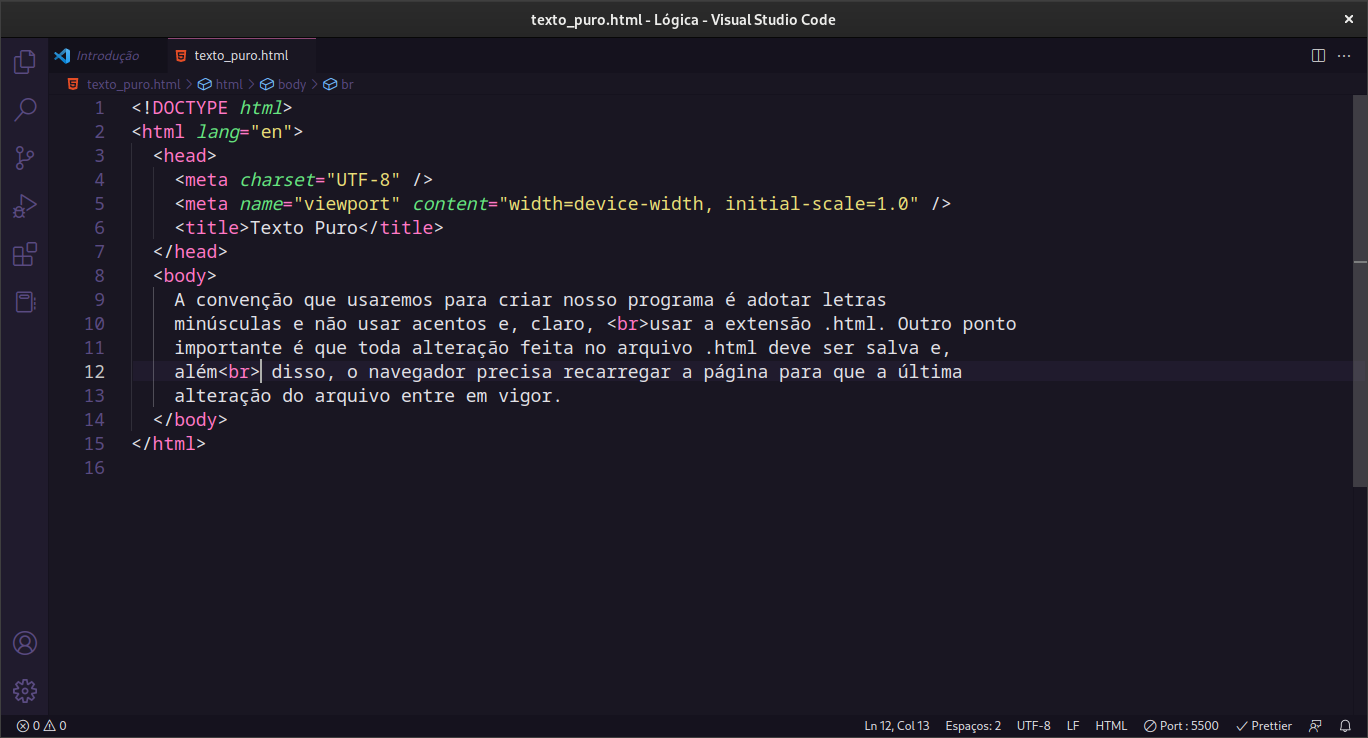Click the html breadcrumb segment
1368x738 pixels.
[229, 85]
